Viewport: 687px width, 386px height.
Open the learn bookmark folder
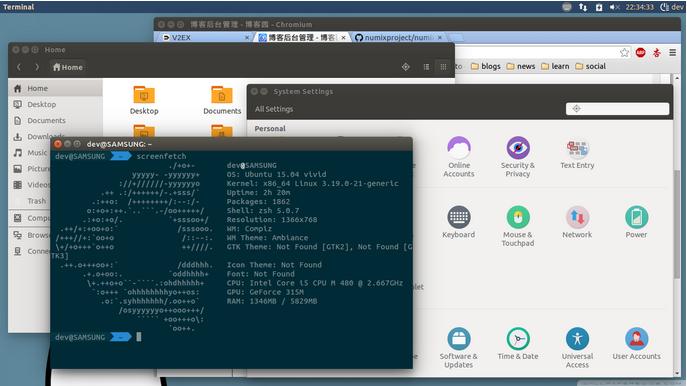(x=555, y=66)
